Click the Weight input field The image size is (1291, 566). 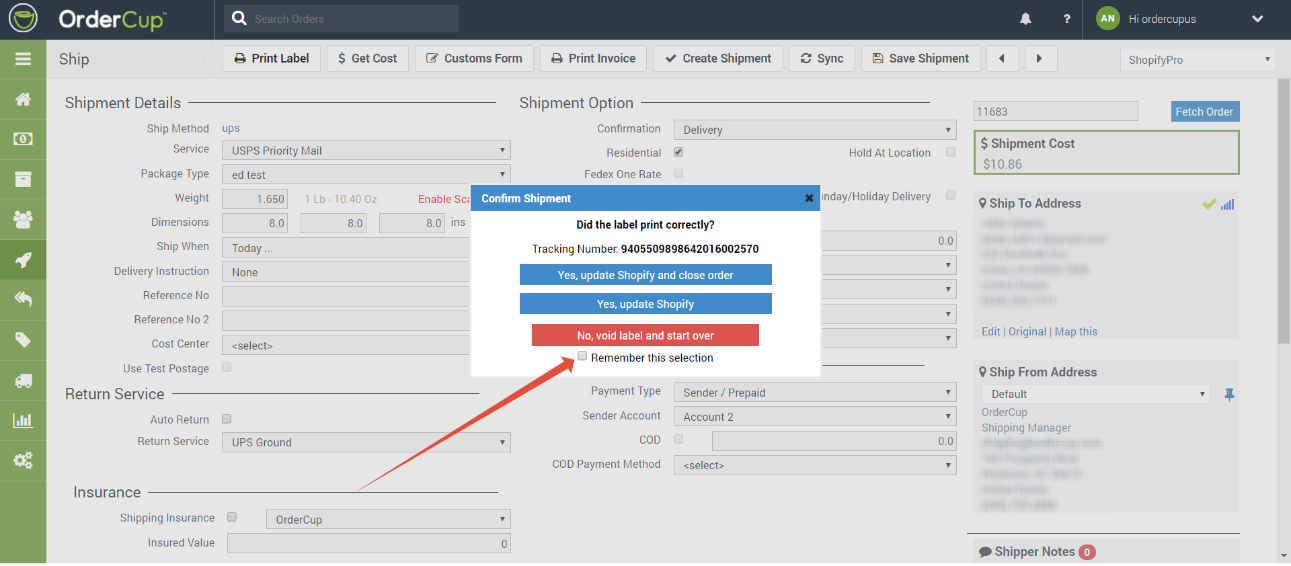pos(254,199)
